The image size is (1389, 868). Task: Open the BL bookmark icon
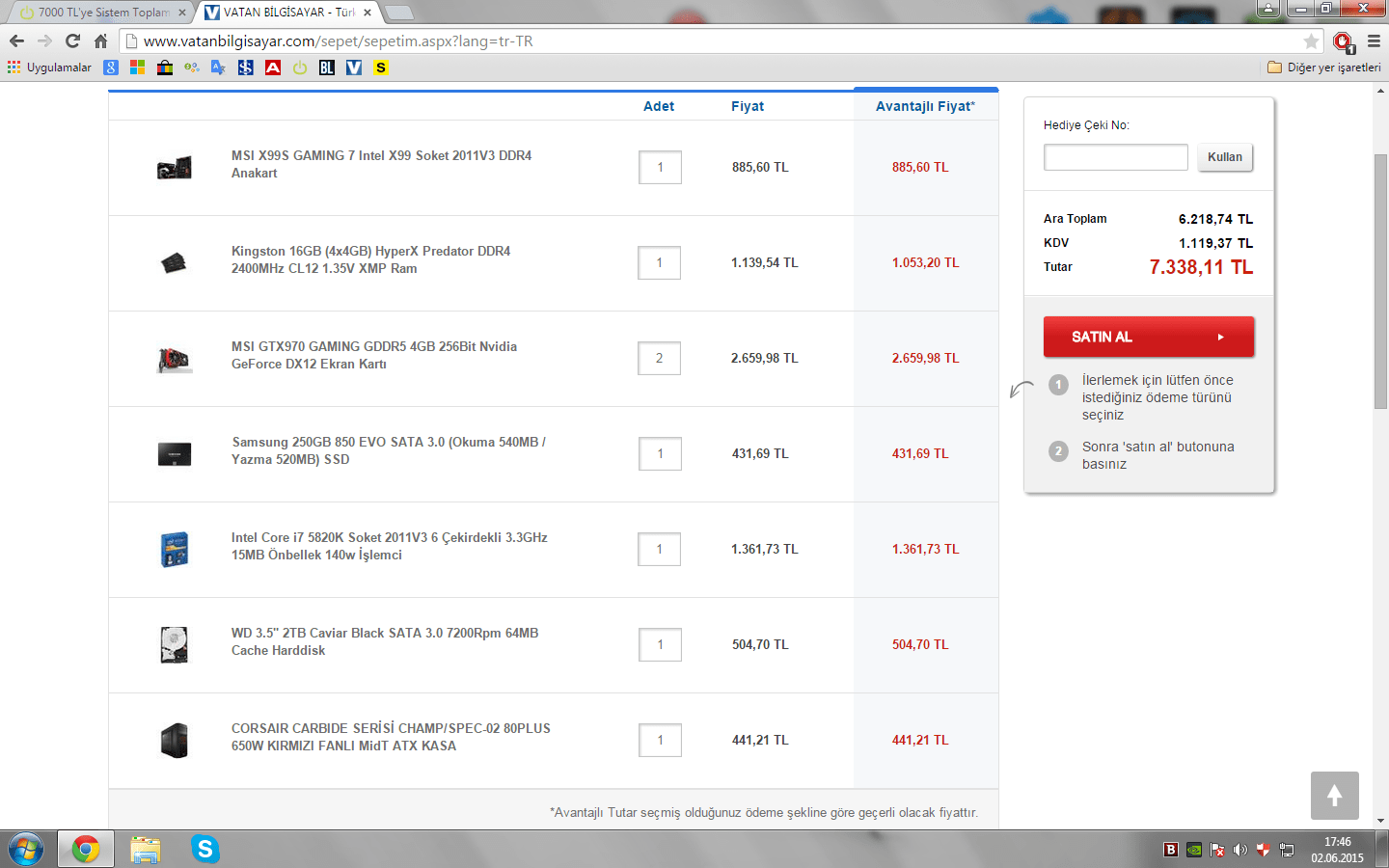327,68
